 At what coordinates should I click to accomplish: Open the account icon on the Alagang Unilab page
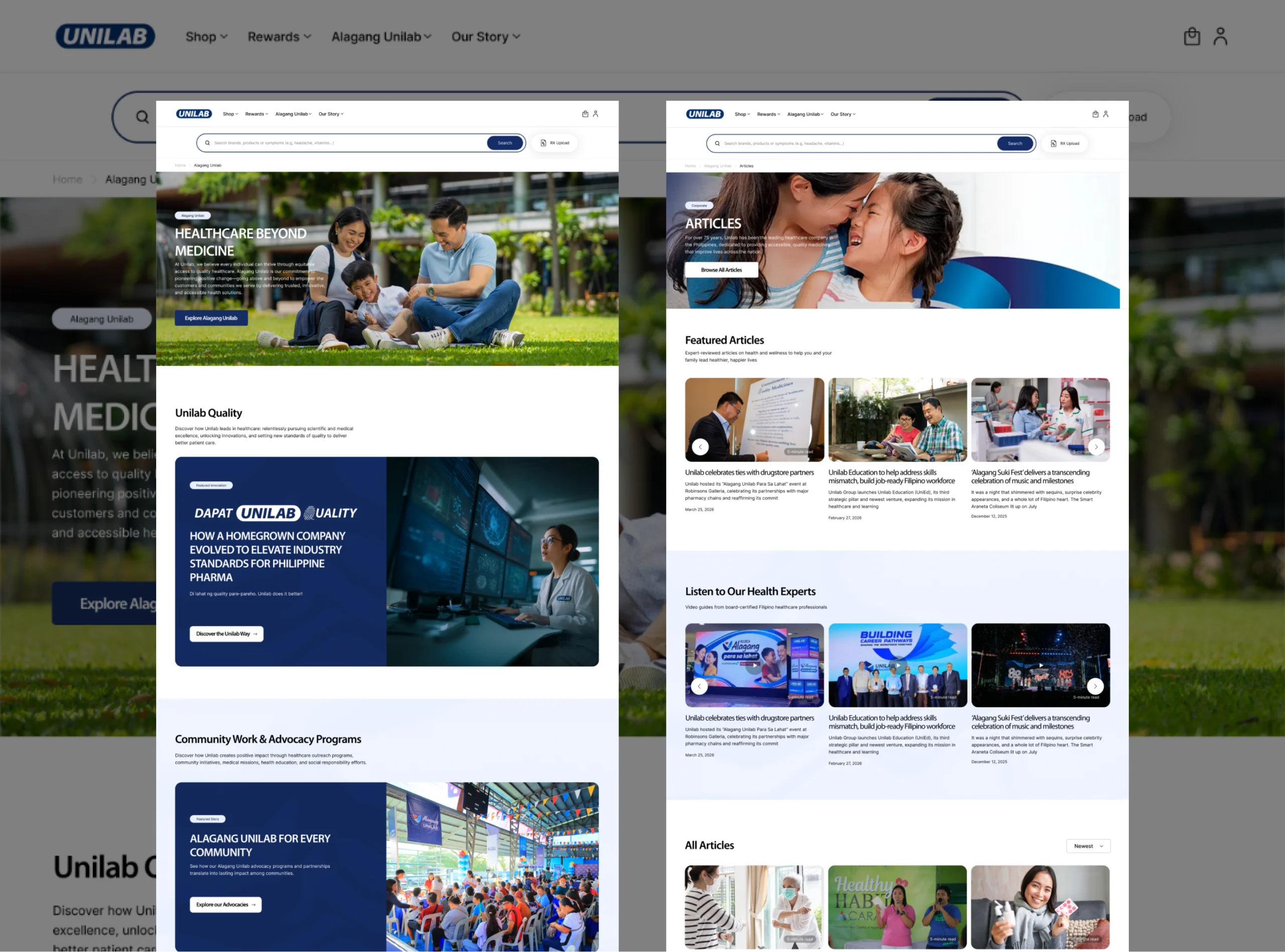point(595,114)
